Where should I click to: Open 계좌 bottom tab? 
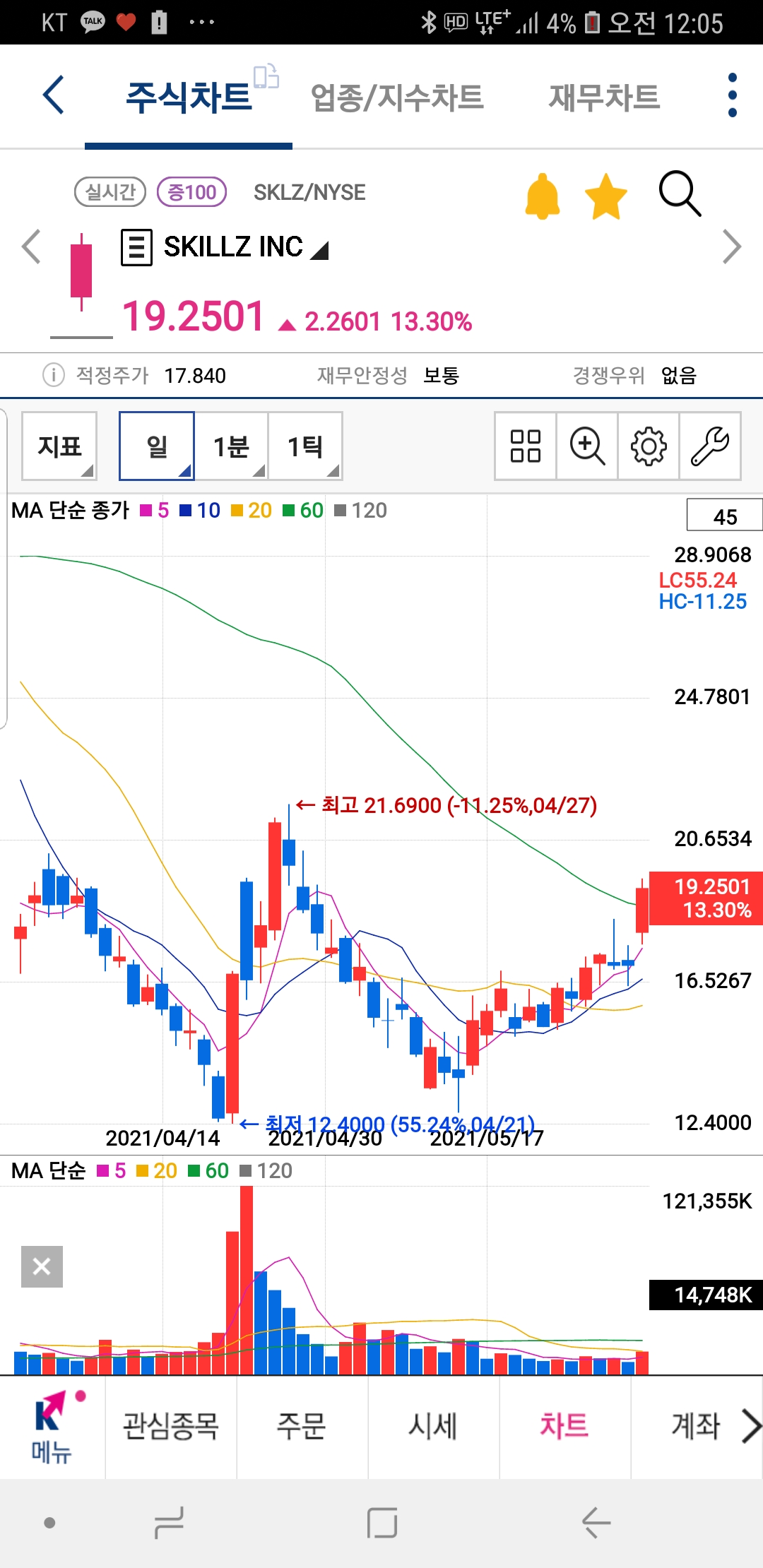point(696,1426)
